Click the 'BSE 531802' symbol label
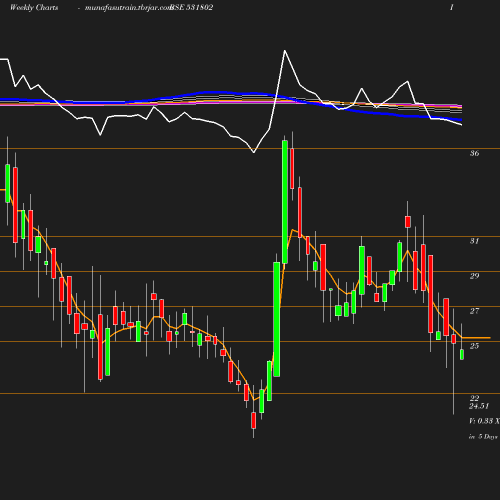Viewport: 500px width, 500px height. point(192,7)
